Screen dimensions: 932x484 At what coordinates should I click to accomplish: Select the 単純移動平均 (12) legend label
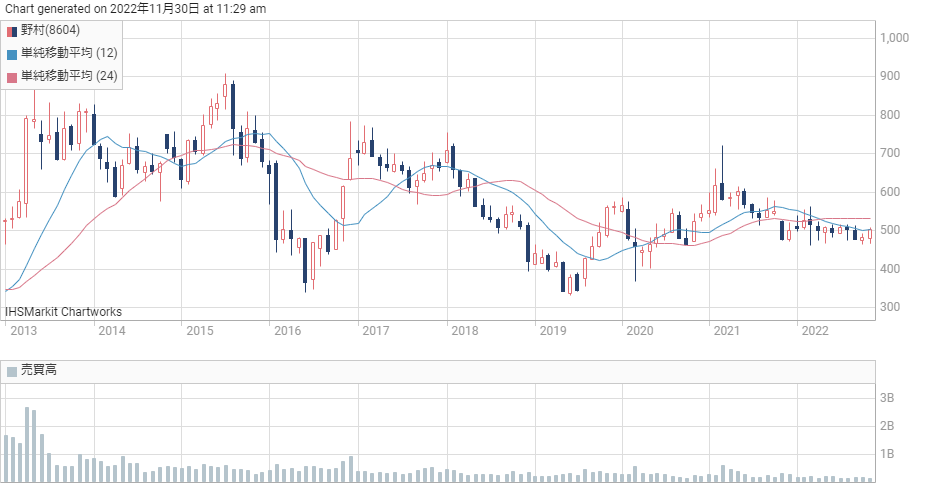[x=69, y=53]
